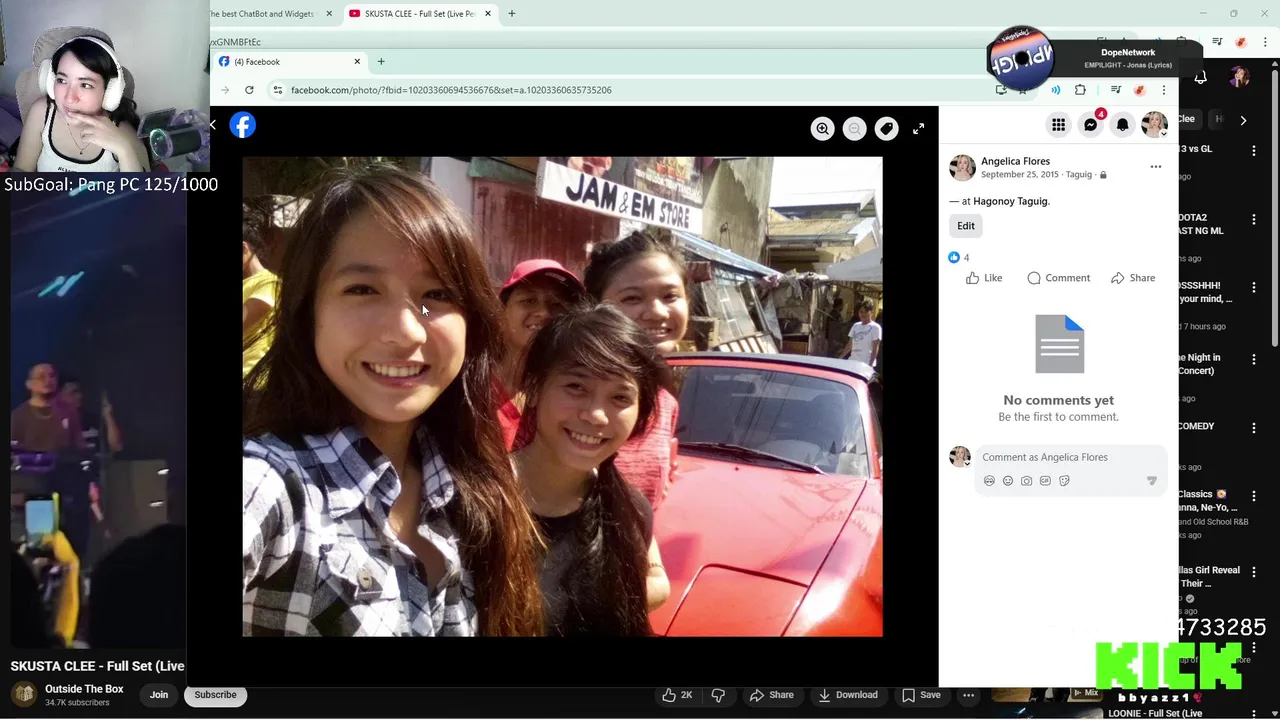Attach a photo to comment
This screenshot has height=720, width=1280.
[1026, 481]
